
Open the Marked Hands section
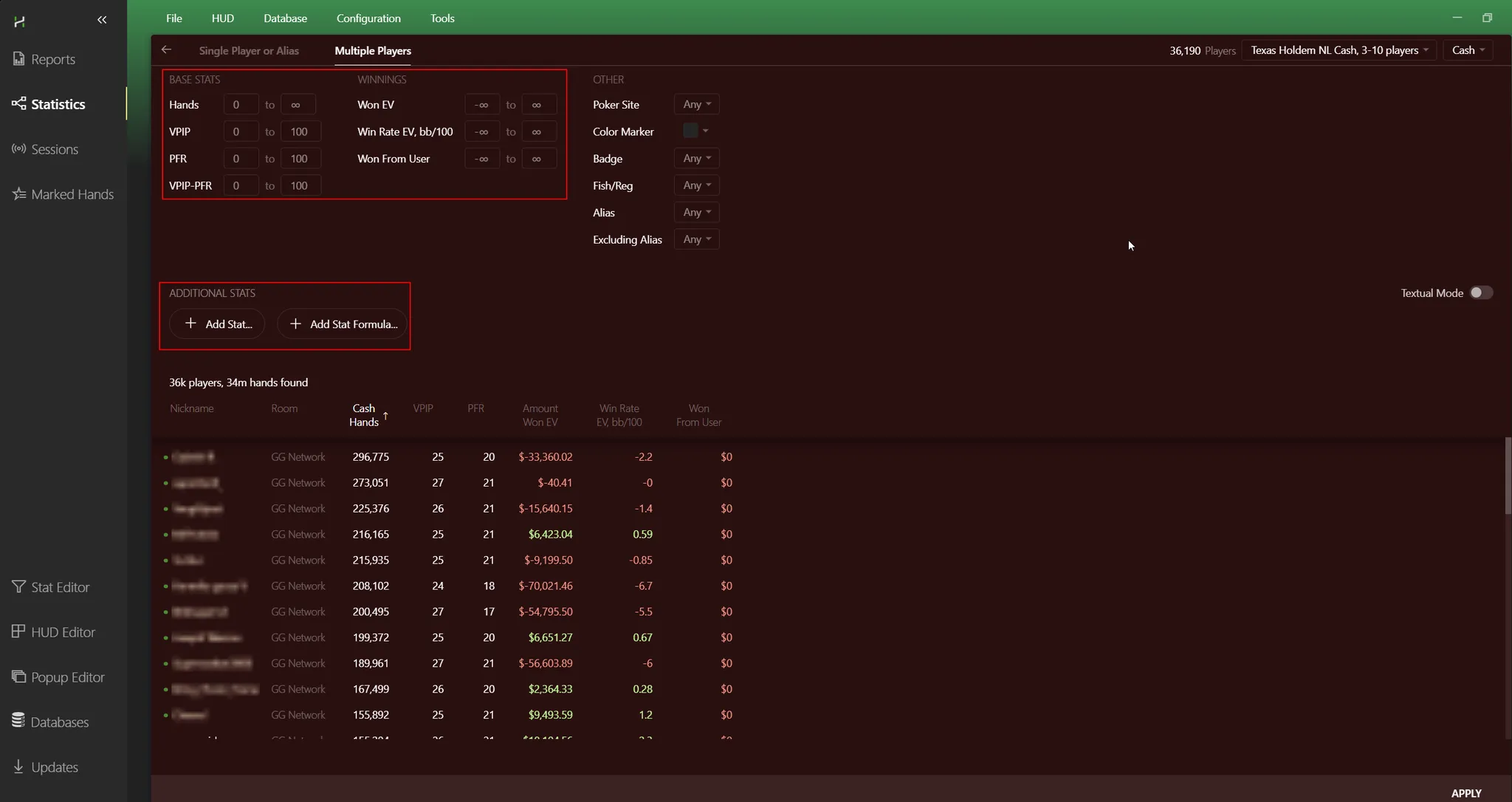tap(63, 194)
